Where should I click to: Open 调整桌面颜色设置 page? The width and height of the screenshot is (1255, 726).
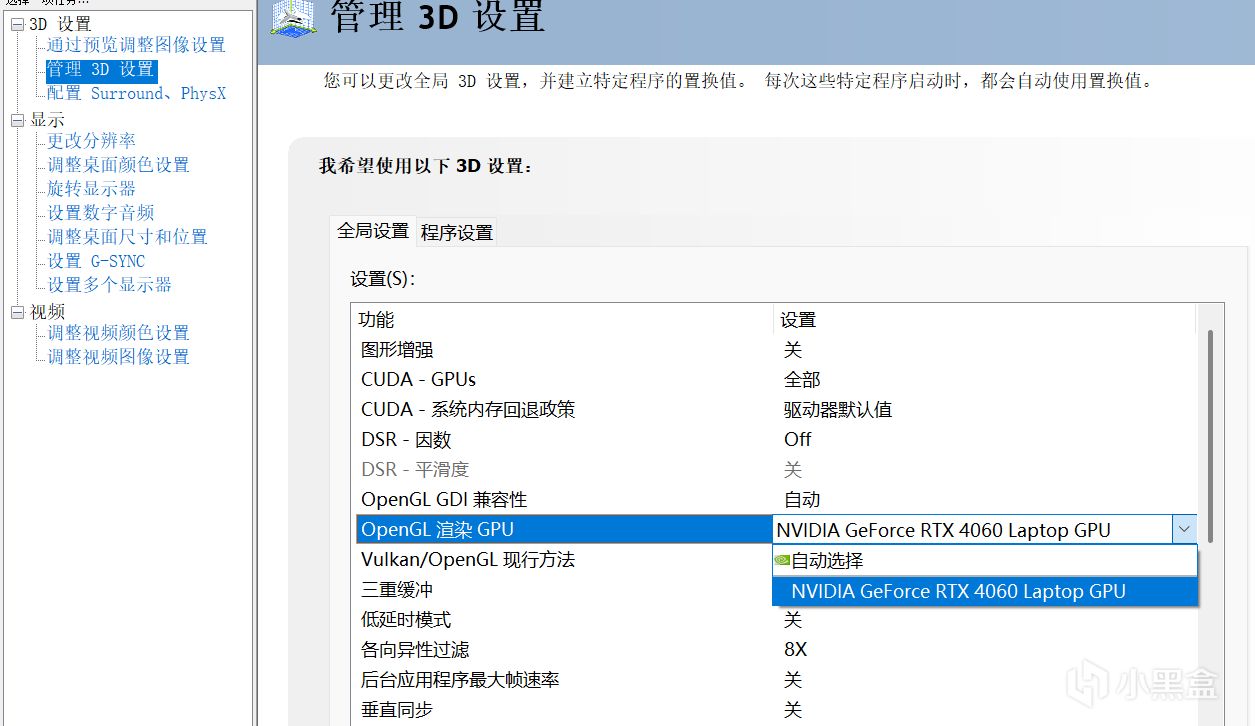point(118,165)
